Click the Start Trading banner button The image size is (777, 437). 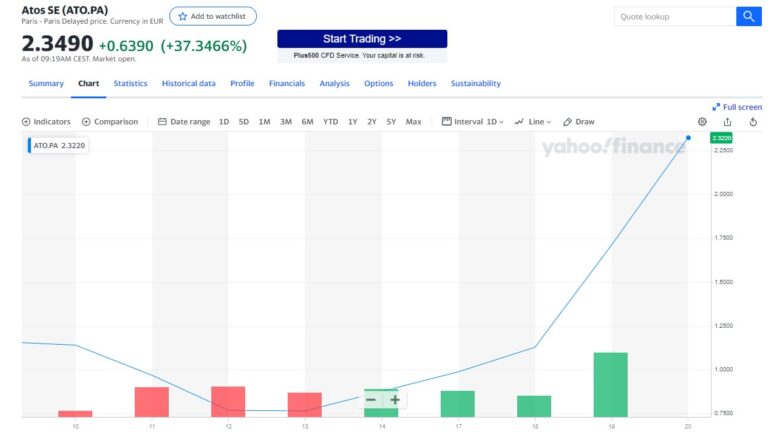362,39
